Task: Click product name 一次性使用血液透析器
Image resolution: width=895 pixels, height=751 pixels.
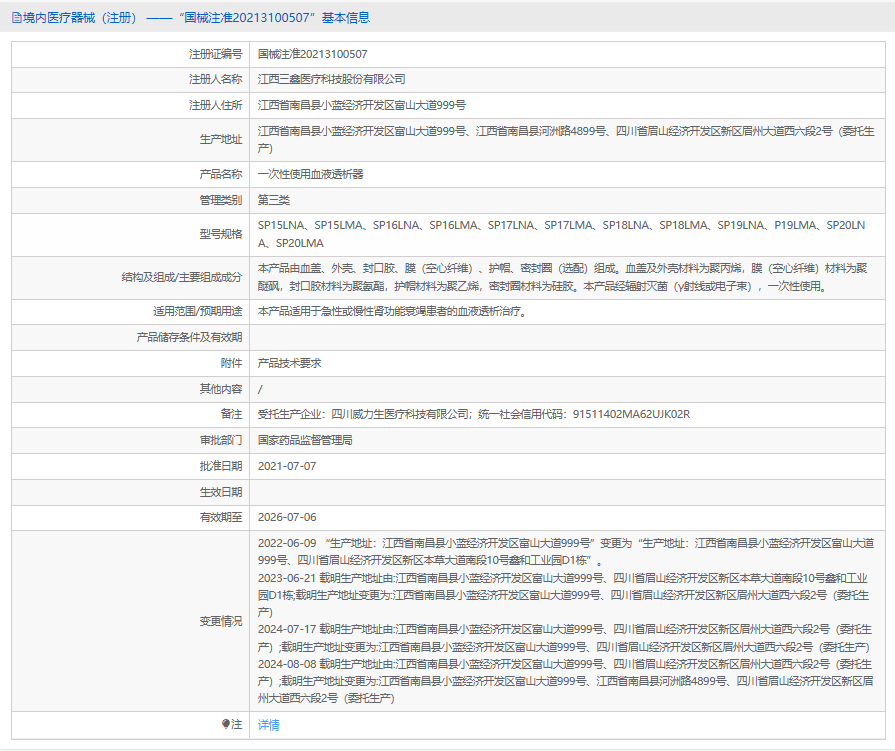Action: pyautogui.click(x=311, y=174)
